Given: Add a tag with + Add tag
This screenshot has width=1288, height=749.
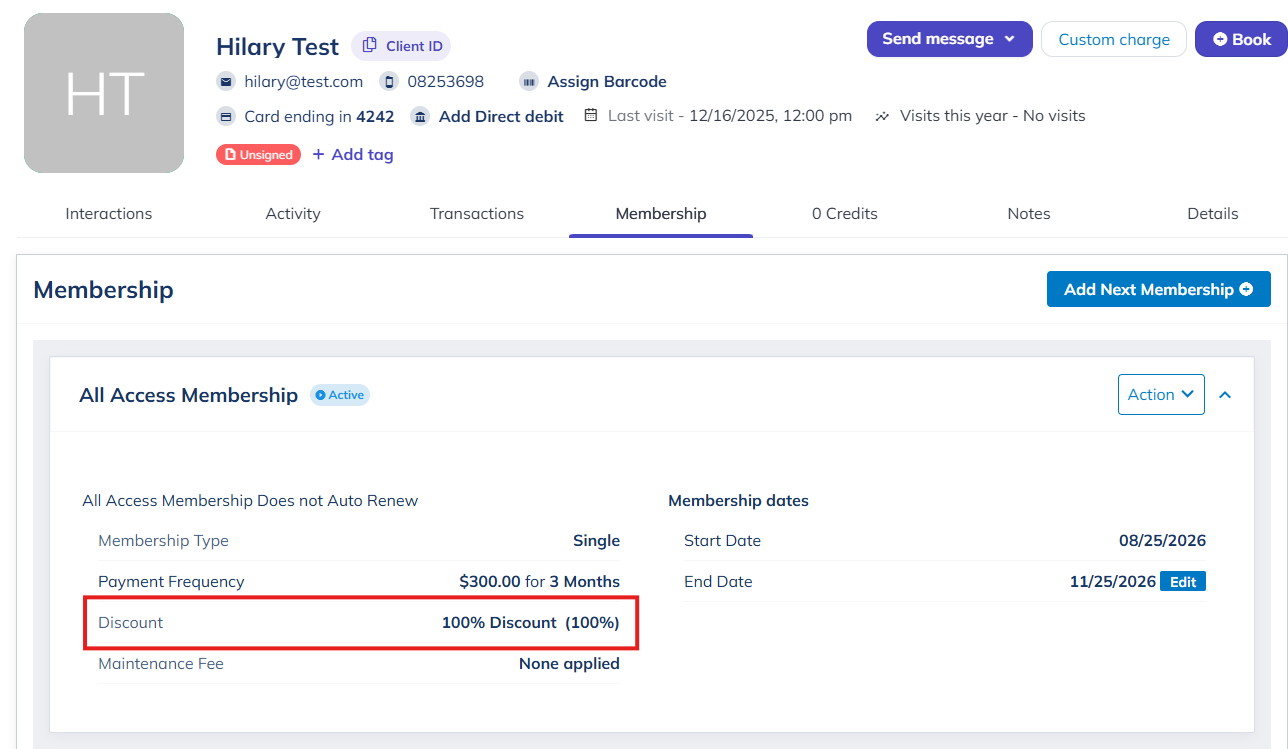Looking at the screenshot, I should click(353, 154).
